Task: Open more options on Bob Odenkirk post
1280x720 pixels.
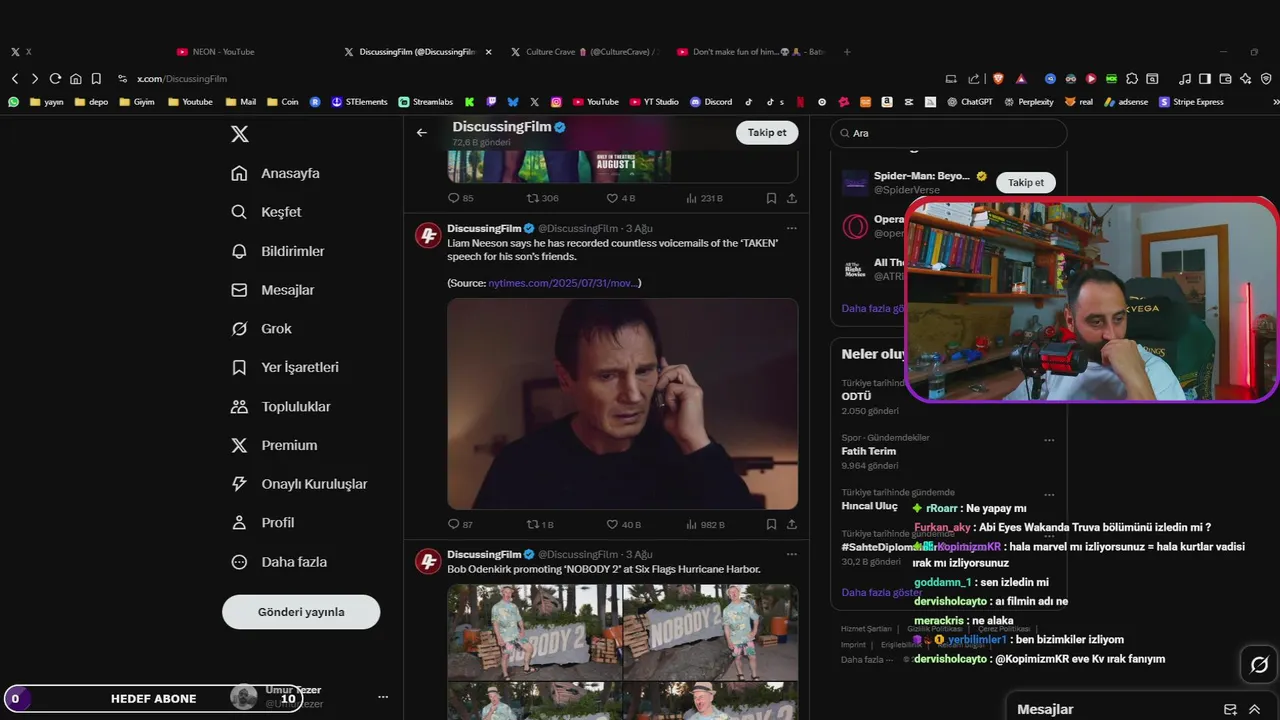Action: [x=791, y=554]
